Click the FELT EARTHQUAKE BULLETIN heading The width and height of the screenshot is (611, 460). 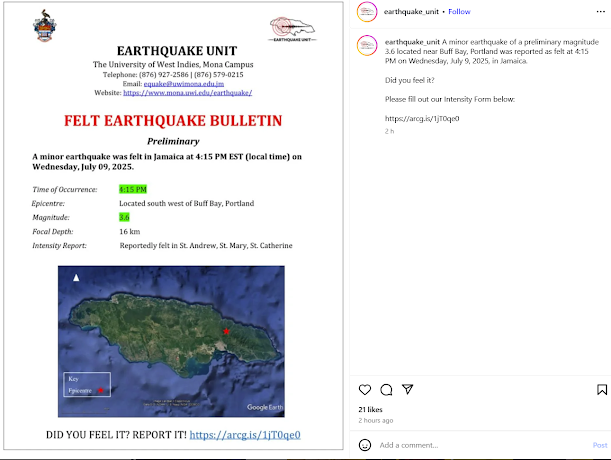point(173,121)
